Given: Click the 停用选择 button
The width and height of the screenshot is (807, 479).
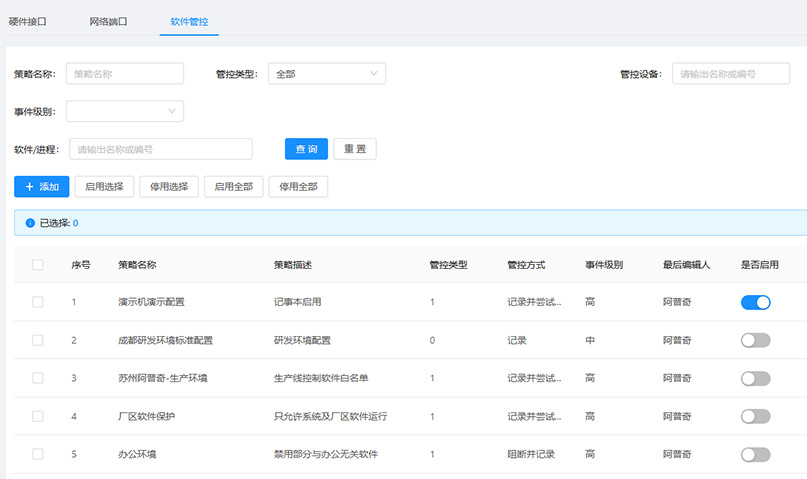Looking at the screenshot, I should (169, 187).
